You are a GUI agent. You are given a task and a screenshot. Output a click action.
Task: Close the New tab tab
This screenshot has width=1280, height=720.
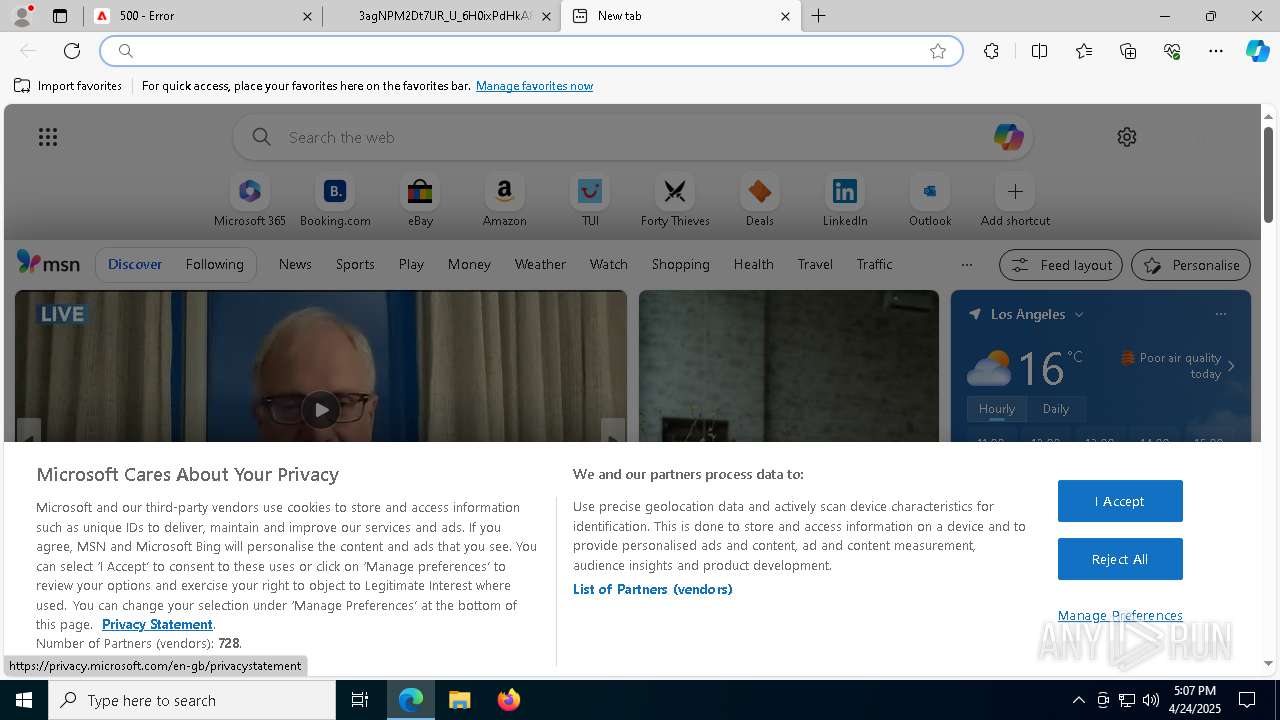tap(785, 16)
